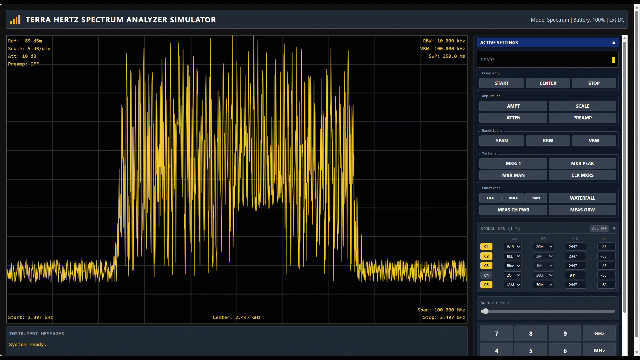
Task: Click first signal row frequency input field
Action: point(575,247)
